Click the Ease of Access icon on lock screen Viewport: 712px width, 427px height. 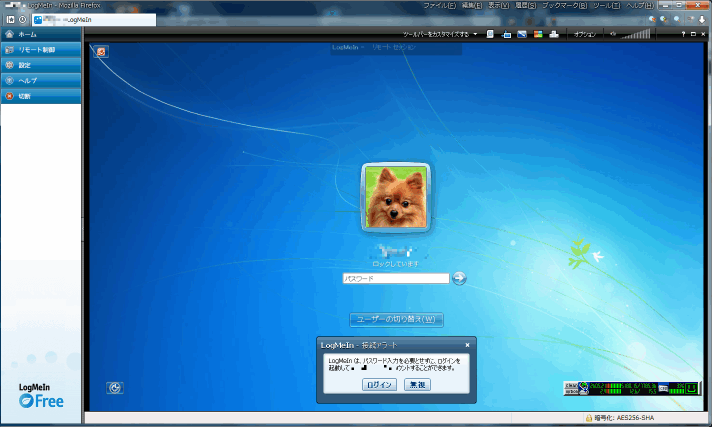tap(115, 388)
